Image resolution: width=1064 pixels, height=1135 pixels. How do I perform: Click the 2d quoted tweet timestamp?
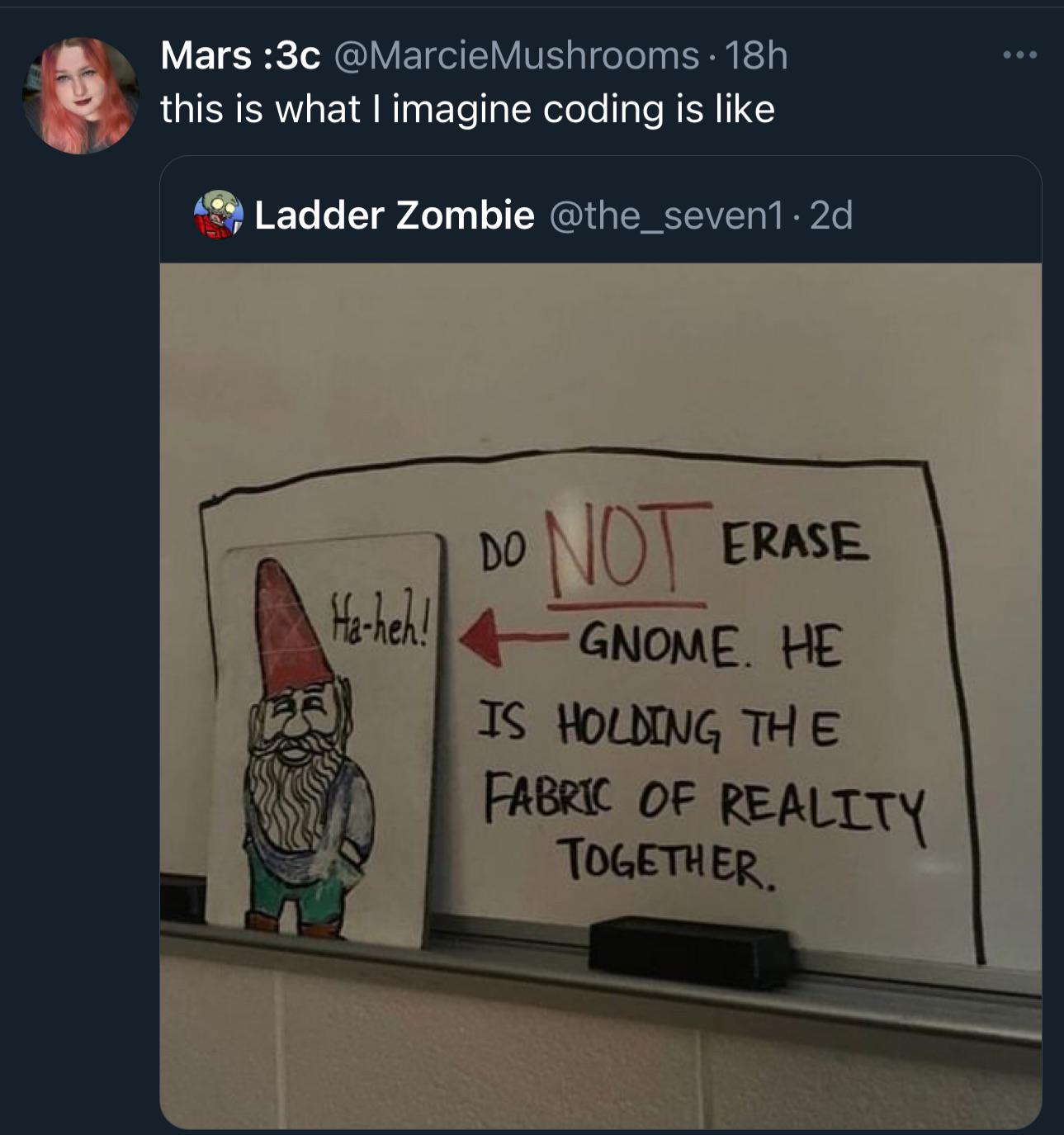pos(831,215)
